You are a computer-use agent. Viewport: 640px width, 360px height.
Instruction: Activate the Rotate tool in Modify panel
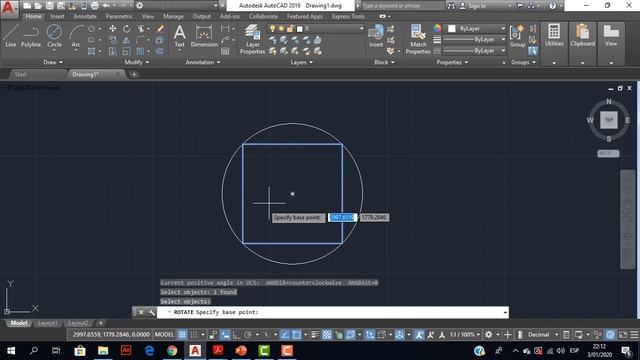tap(127, 29)
